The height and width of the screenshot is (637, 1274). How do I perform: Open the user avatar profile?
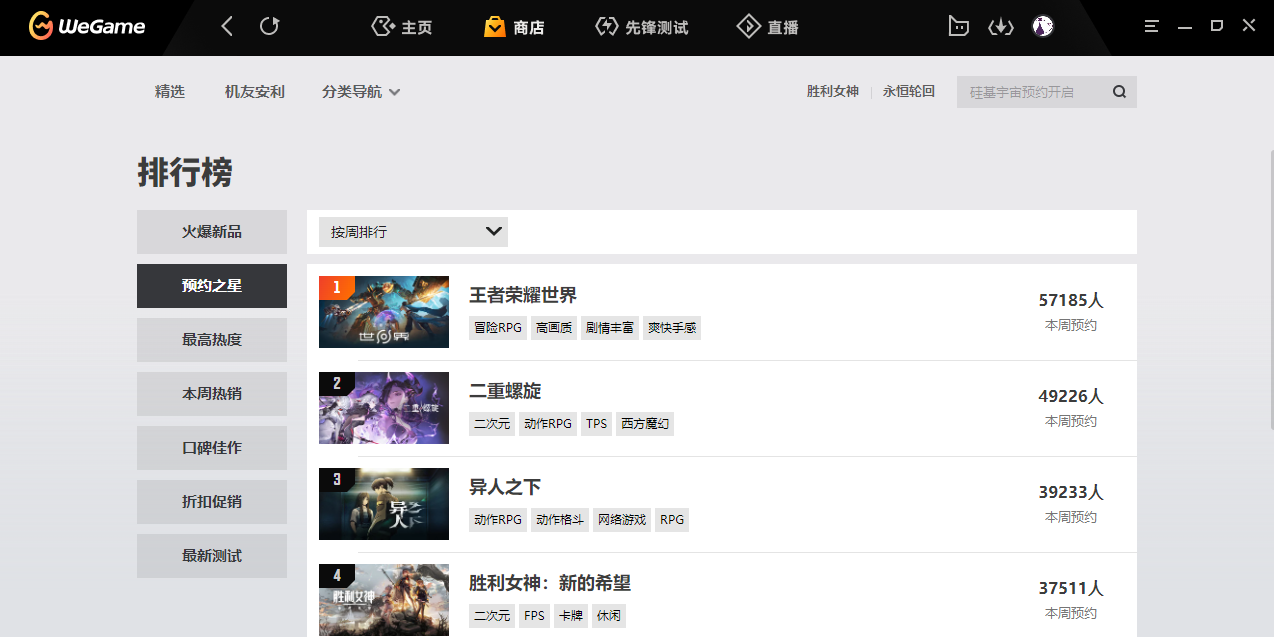click(1043, 27)
